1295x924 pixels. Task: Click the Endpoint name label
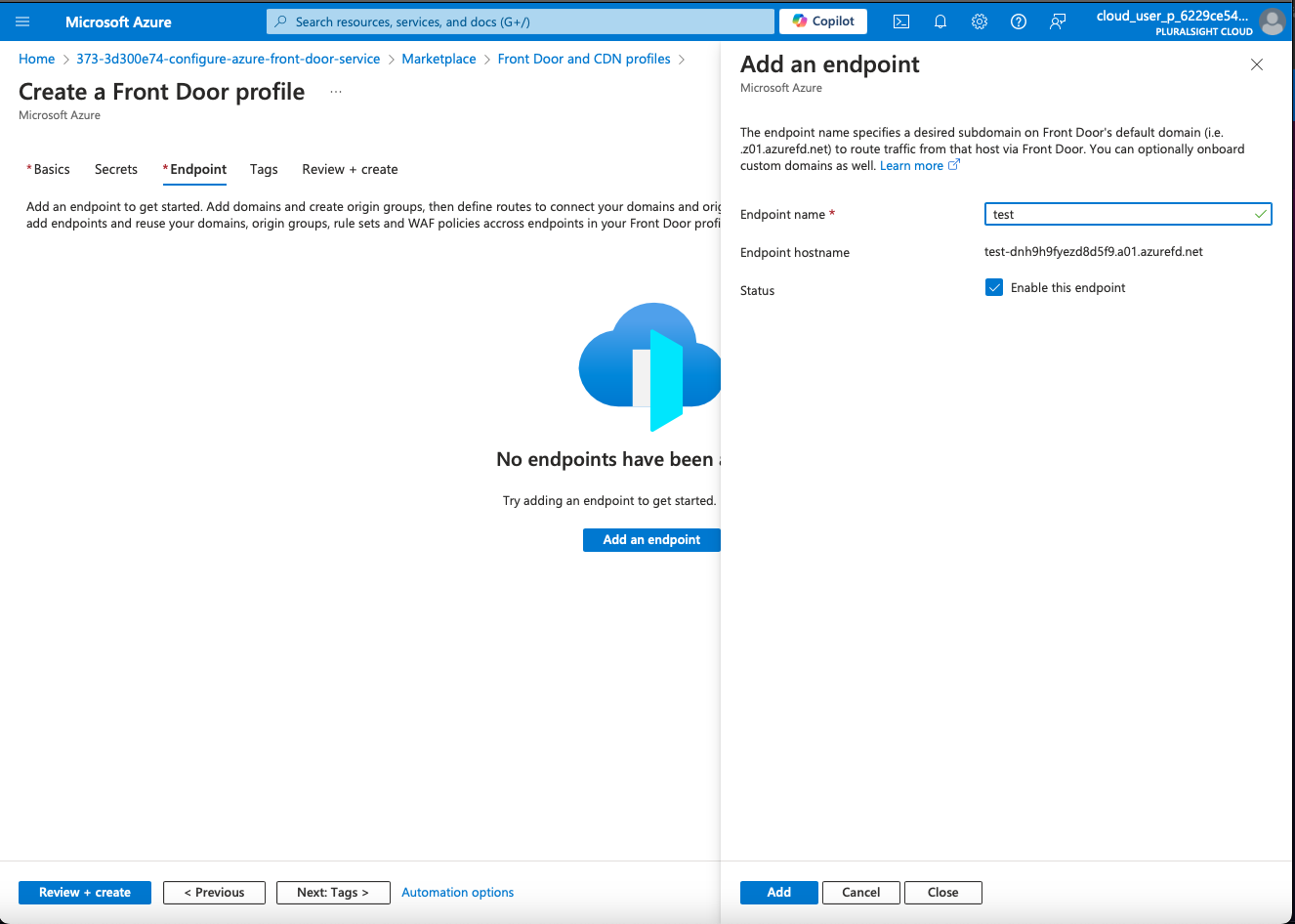tap(782, 215)
